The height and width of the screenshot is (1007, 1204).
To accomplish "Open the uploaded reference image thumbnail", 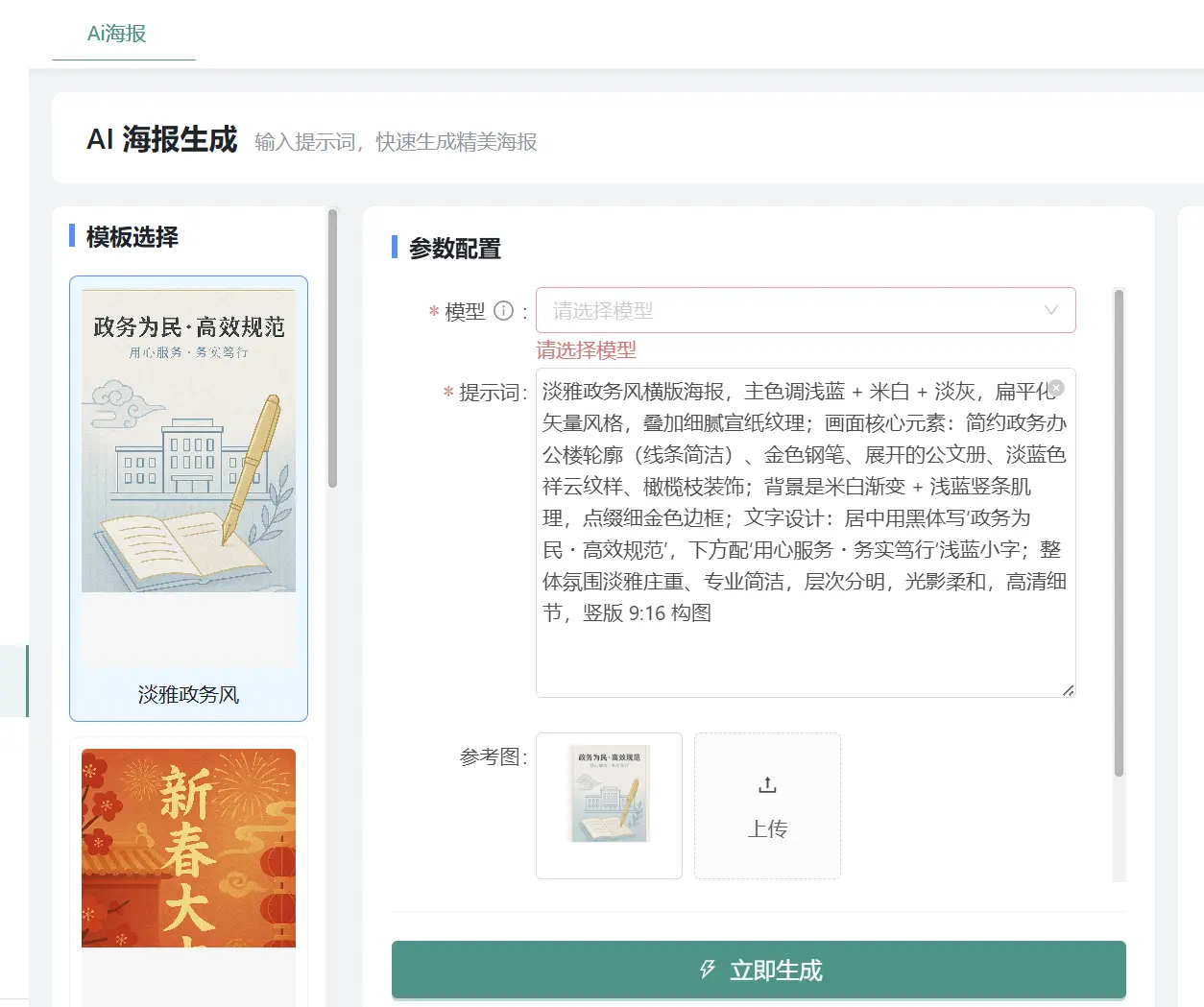I will (609, 793).
